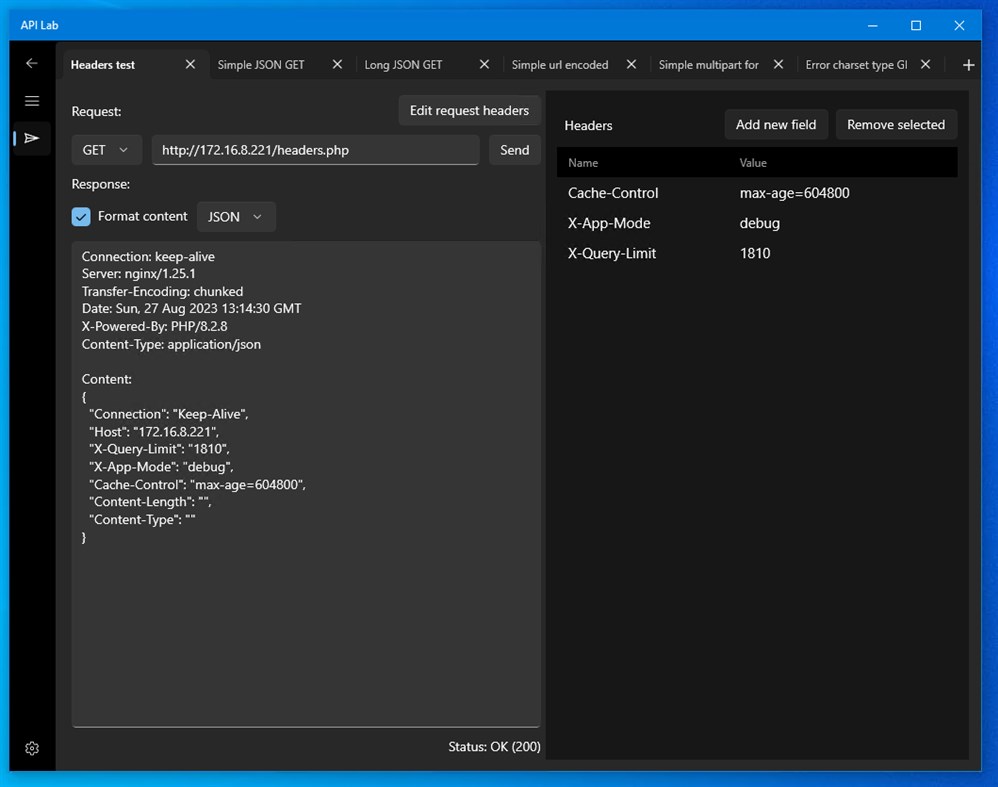This screenshot has height=787, width=998.
Task: Open settings via the gear icon
Action: click(x=31, y=748)
